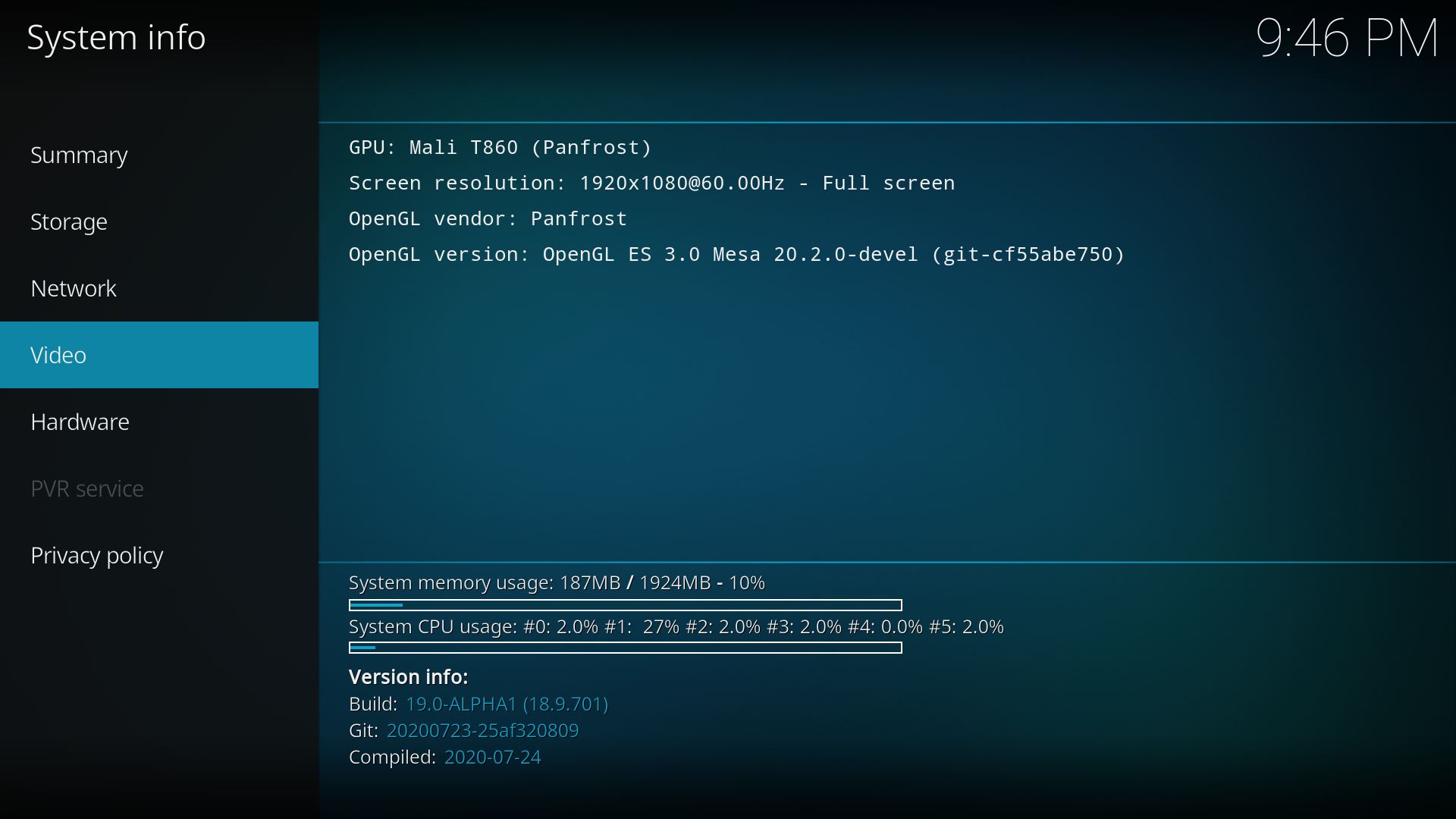Click the Network tab label

click(x=73, y=287)
